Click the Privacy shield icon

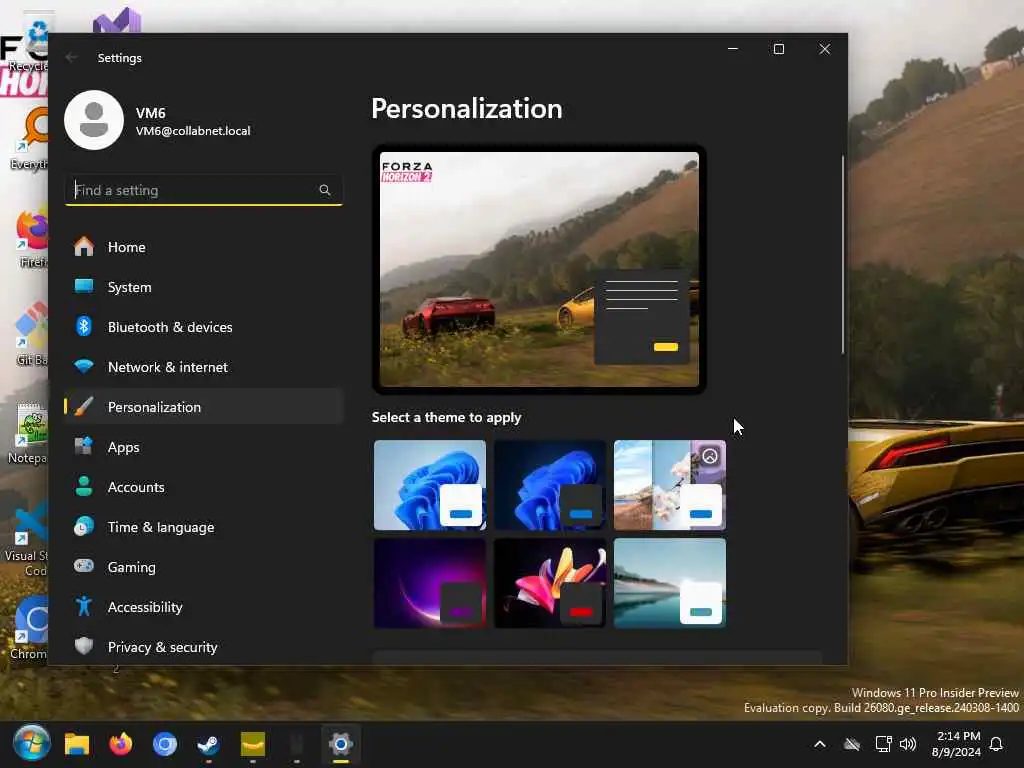84,646
